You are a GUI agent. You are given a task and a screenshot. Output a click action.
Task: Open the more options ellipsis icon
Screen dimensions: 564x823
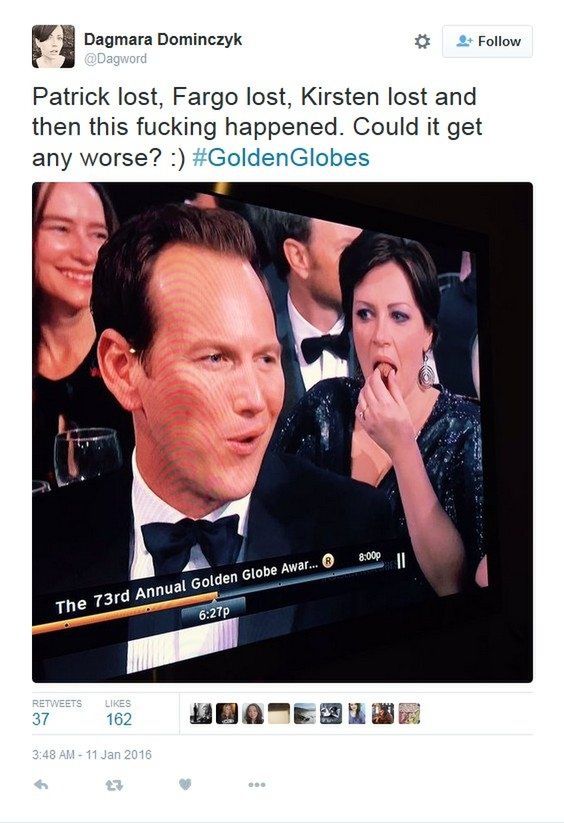tap(257, 785)
